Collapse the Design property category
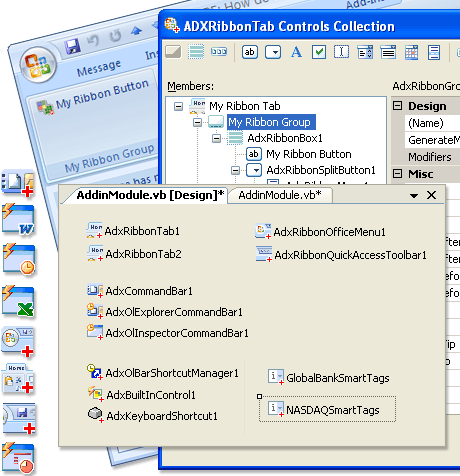Viewport: 460px width, 476px height. pyautogui.click(x=397, y=106)
